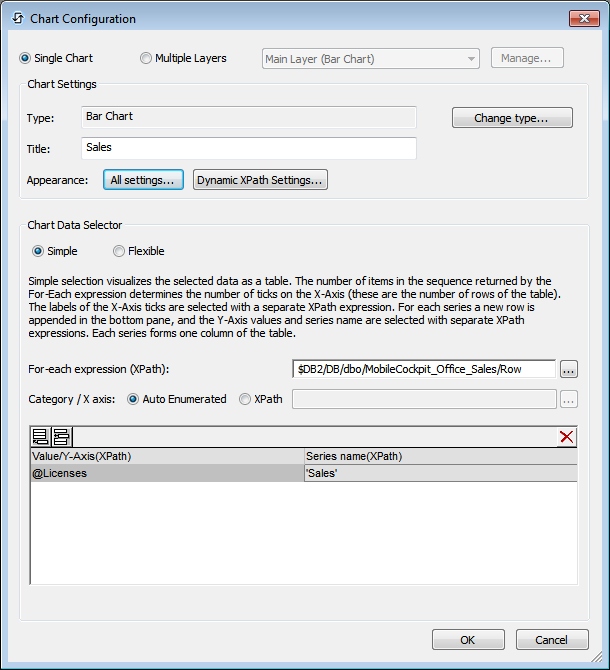This screenshot has height=670, width=610.
Task: Click the For-each expression XPath field
Action: pos(423,369)
